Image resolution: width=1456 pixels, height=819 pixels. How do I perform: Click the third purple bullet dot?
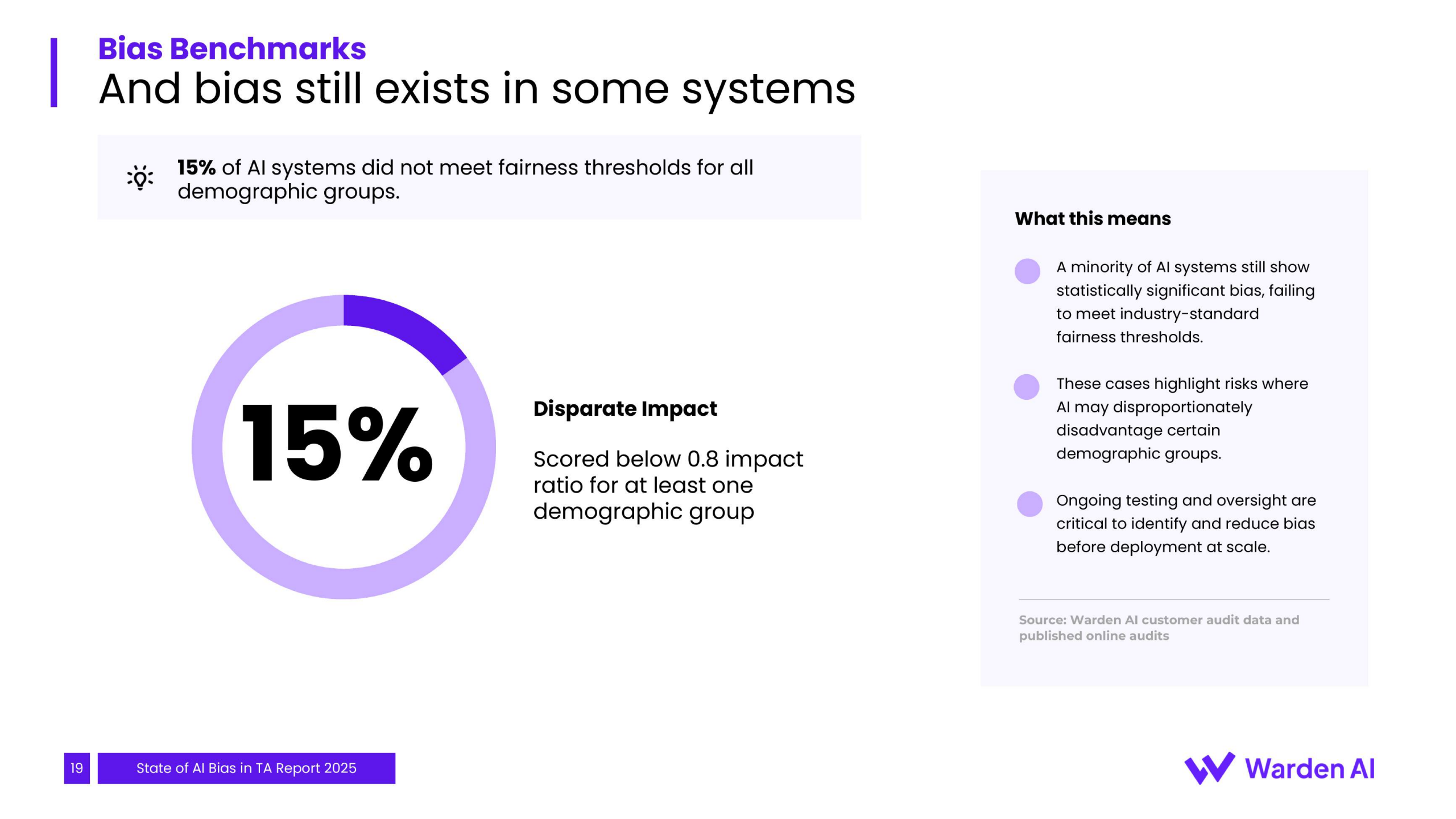pyautogui.click(x=1029, y=504)
